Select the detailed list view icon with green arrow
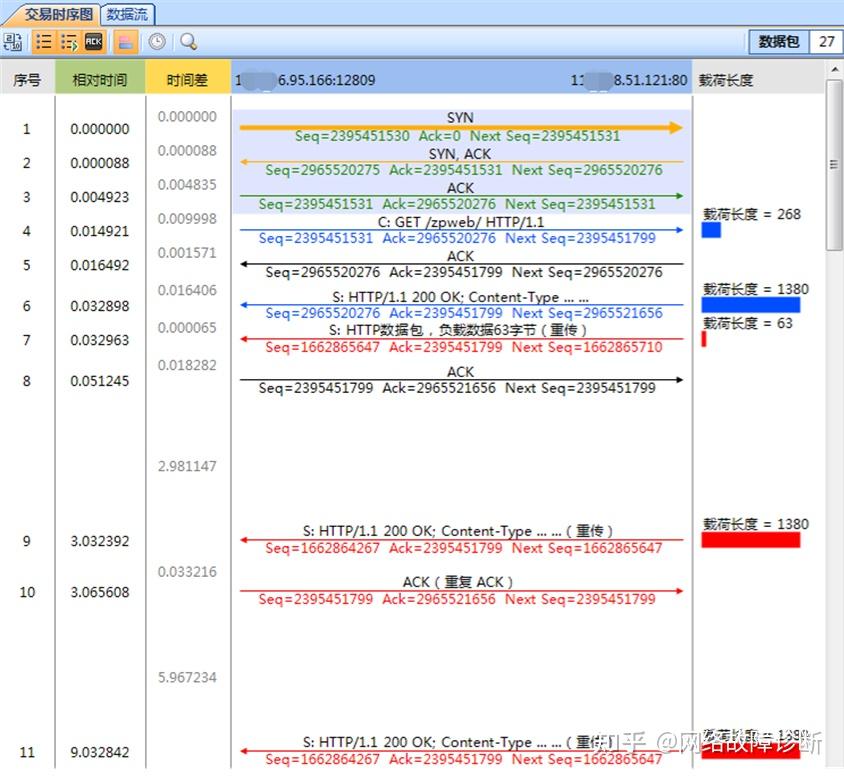Screen dimensions: 844x777 pos(68,42)
